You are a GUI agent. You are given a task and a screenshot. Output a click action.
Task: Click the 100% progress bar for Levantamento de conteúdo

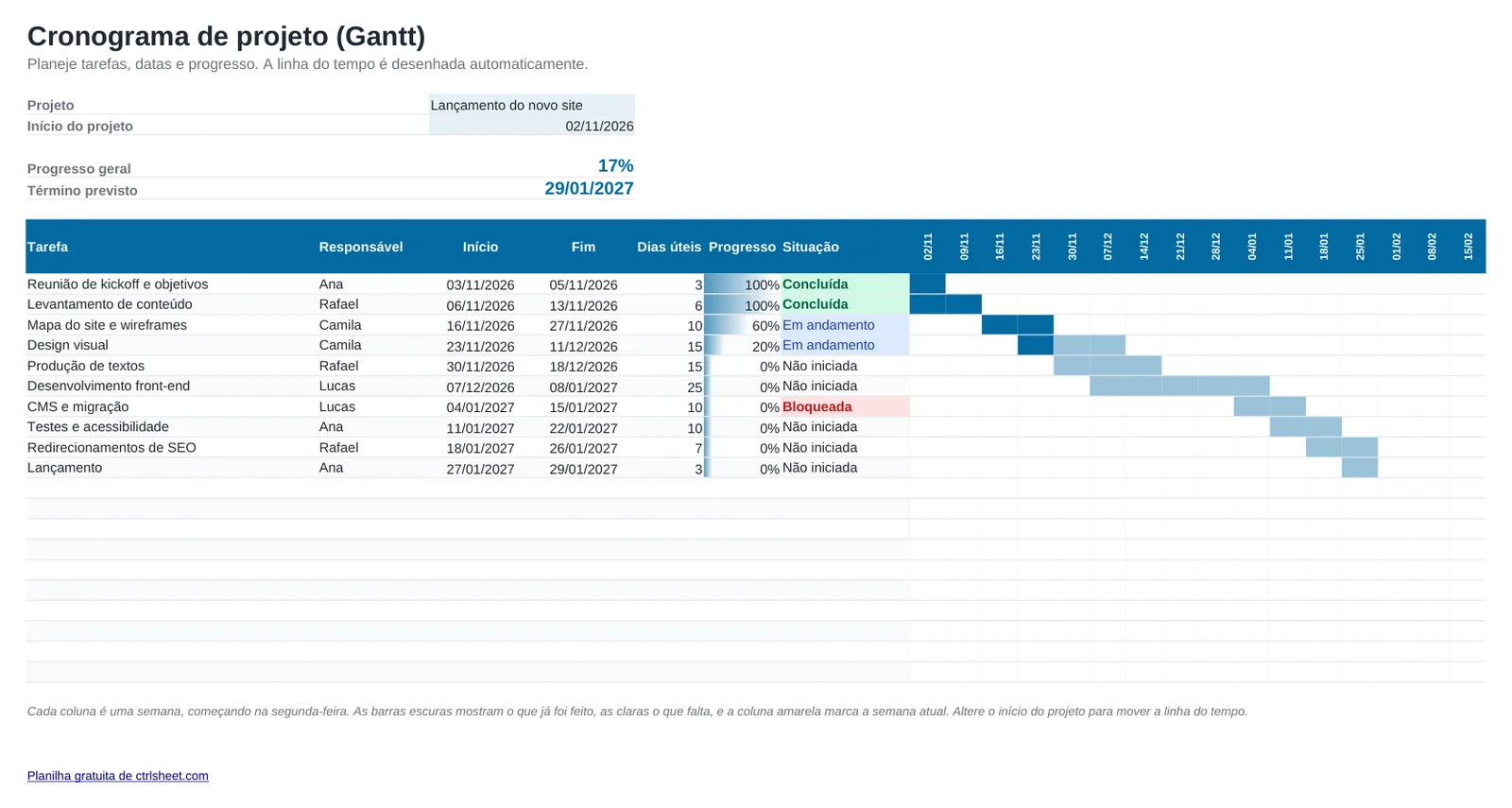click(743, 304)
